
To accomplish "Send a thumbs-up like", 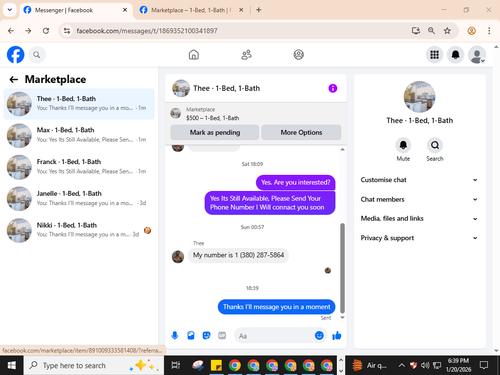I will [x=337, y=335].
